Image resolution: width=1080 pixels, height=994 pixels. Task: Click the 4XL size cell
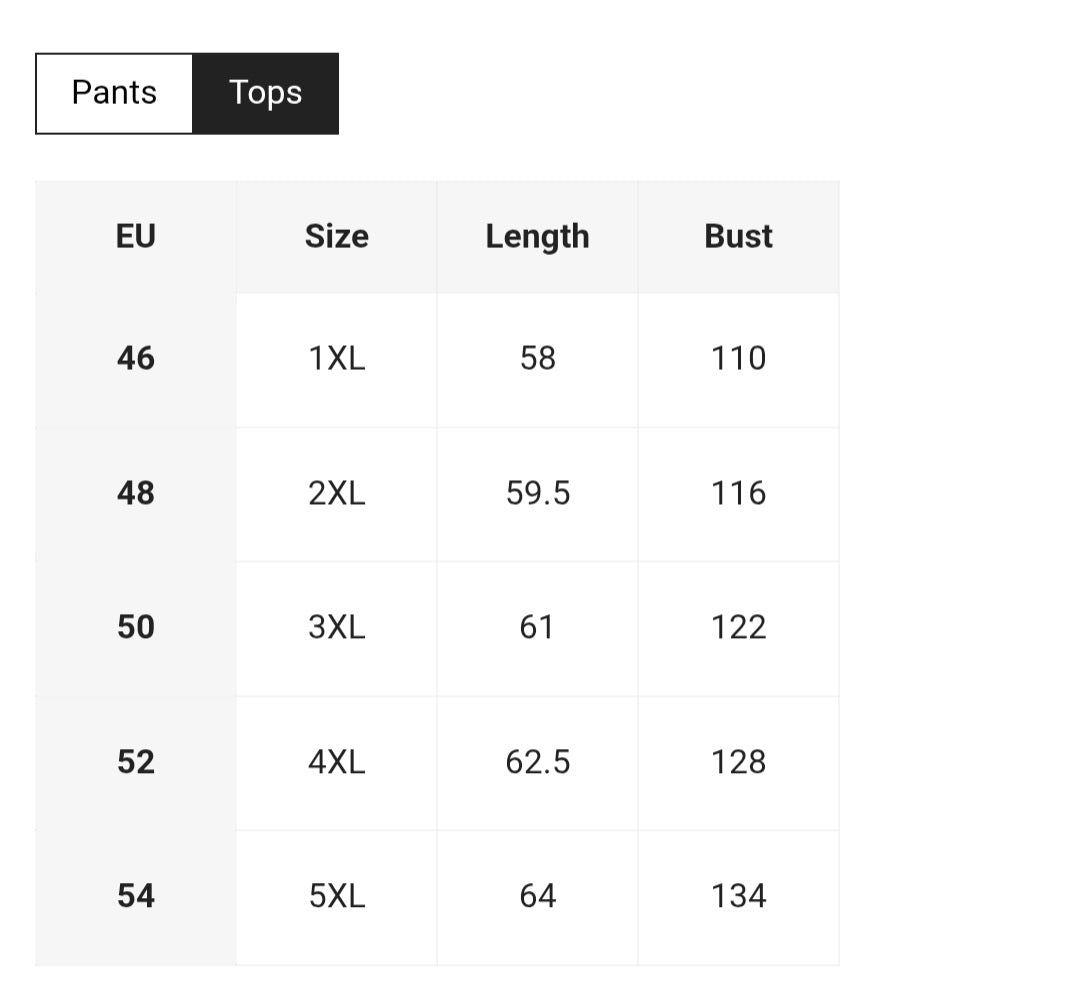click(336, 762)
